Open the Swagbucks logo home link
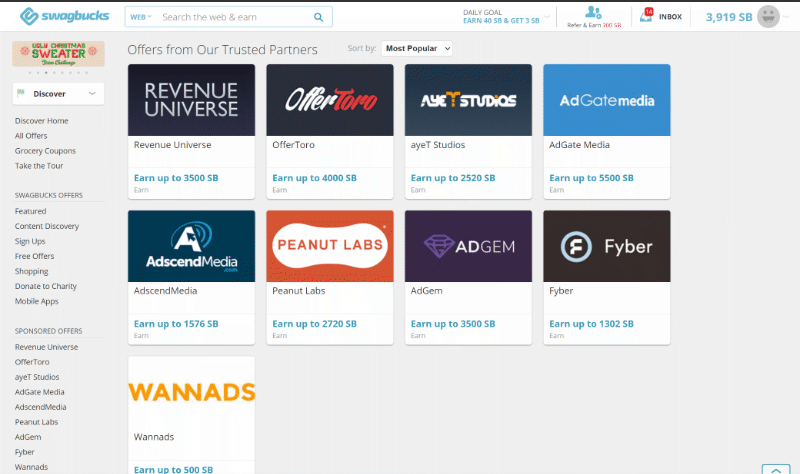This screenshot has width=800, height=474. coord(64,16)
